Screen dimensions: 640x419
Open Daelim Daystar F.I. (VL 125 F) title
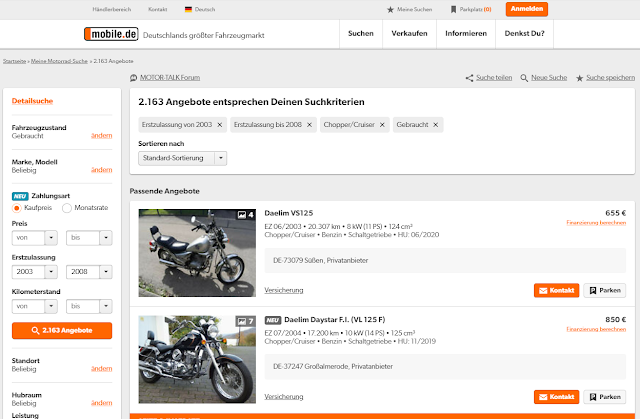tap(335, 319)
